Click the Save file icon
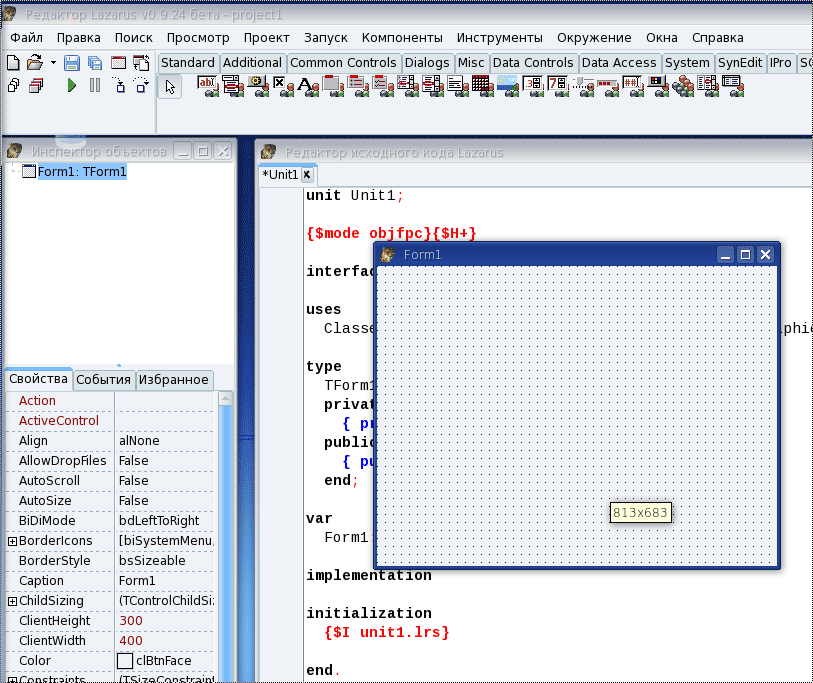Image resolution: width=813 pixels, height=683 pixels. pos(72,63)
